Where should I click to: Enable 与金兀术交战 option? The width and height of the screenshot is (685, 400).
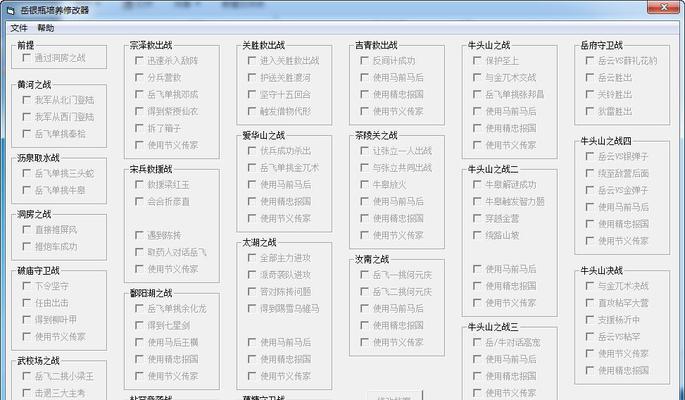[477, 78]
